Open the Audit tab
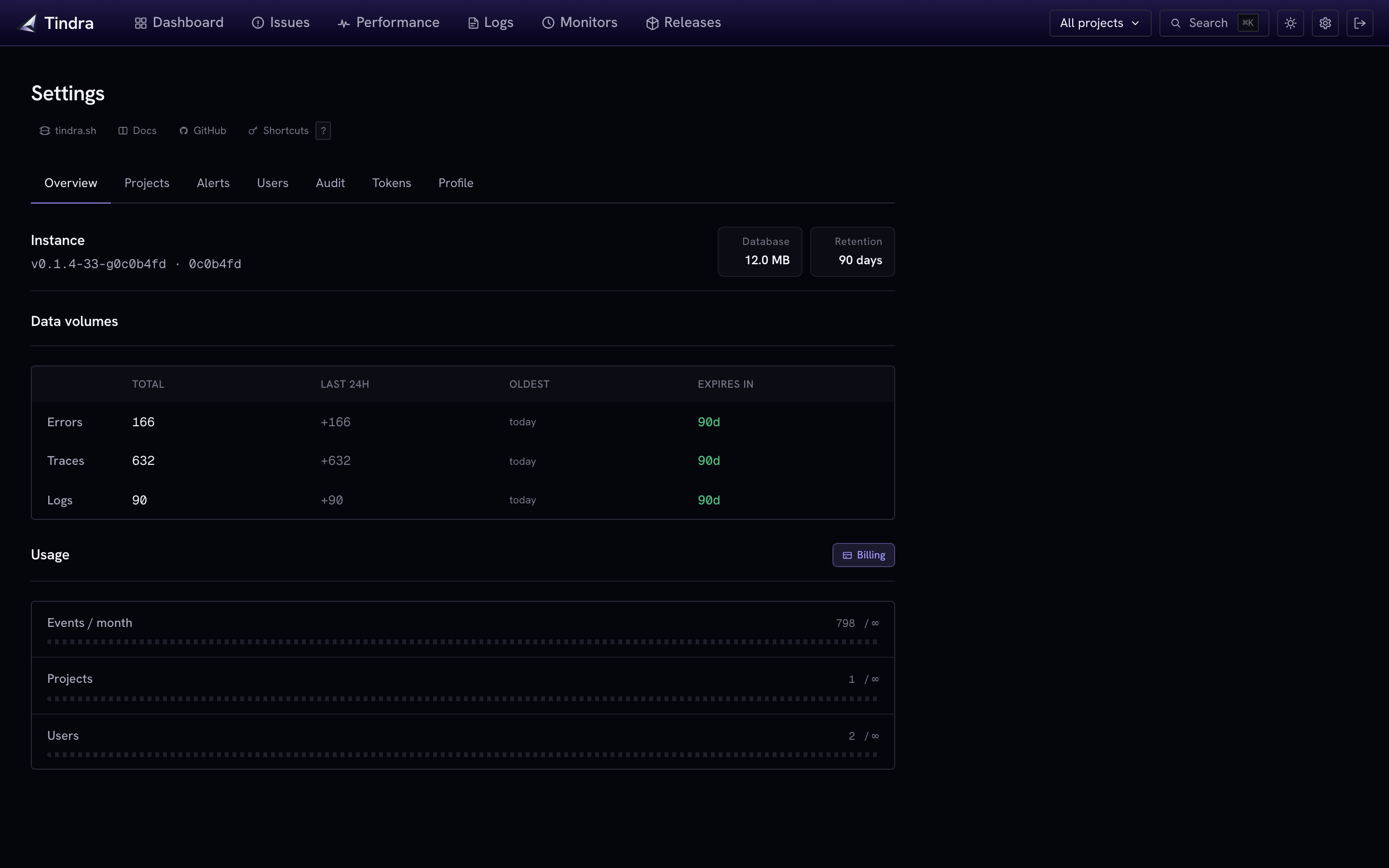The height and width of the screenshot is (868, 1389). coord(330,183)
